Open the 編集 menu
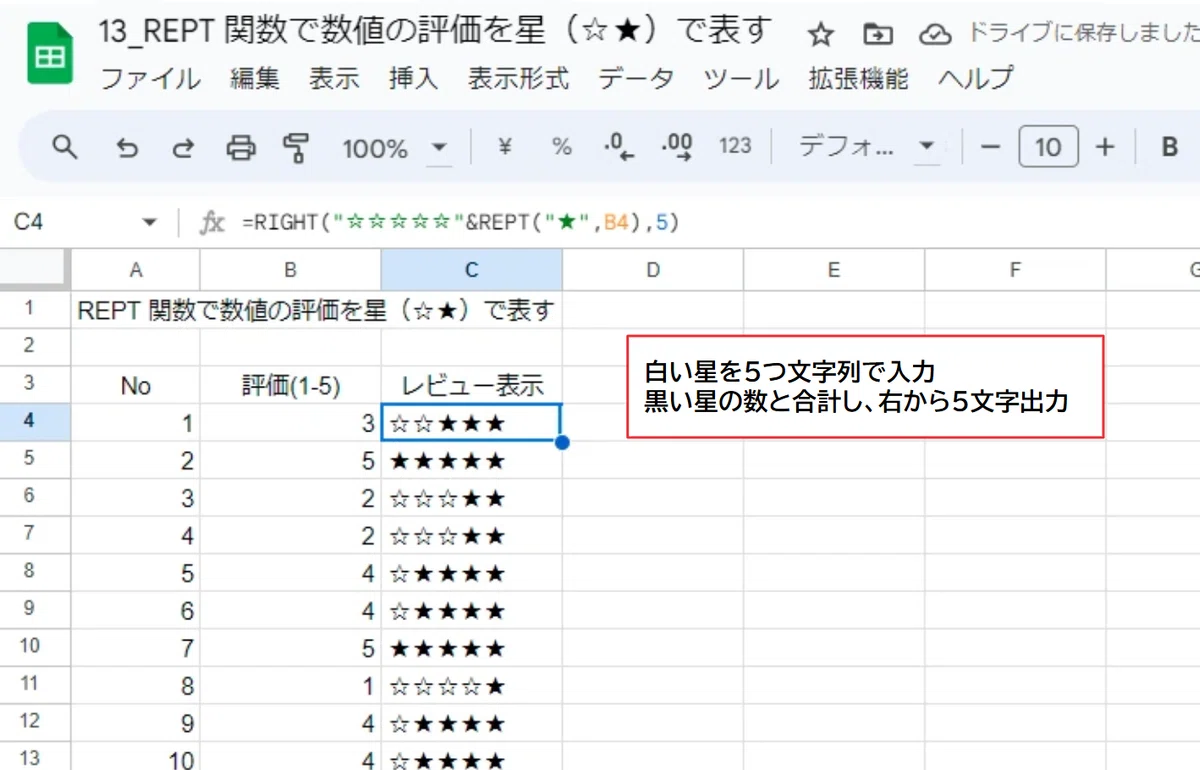This screenshot has width=1200, height=770. tap(255, 79)
